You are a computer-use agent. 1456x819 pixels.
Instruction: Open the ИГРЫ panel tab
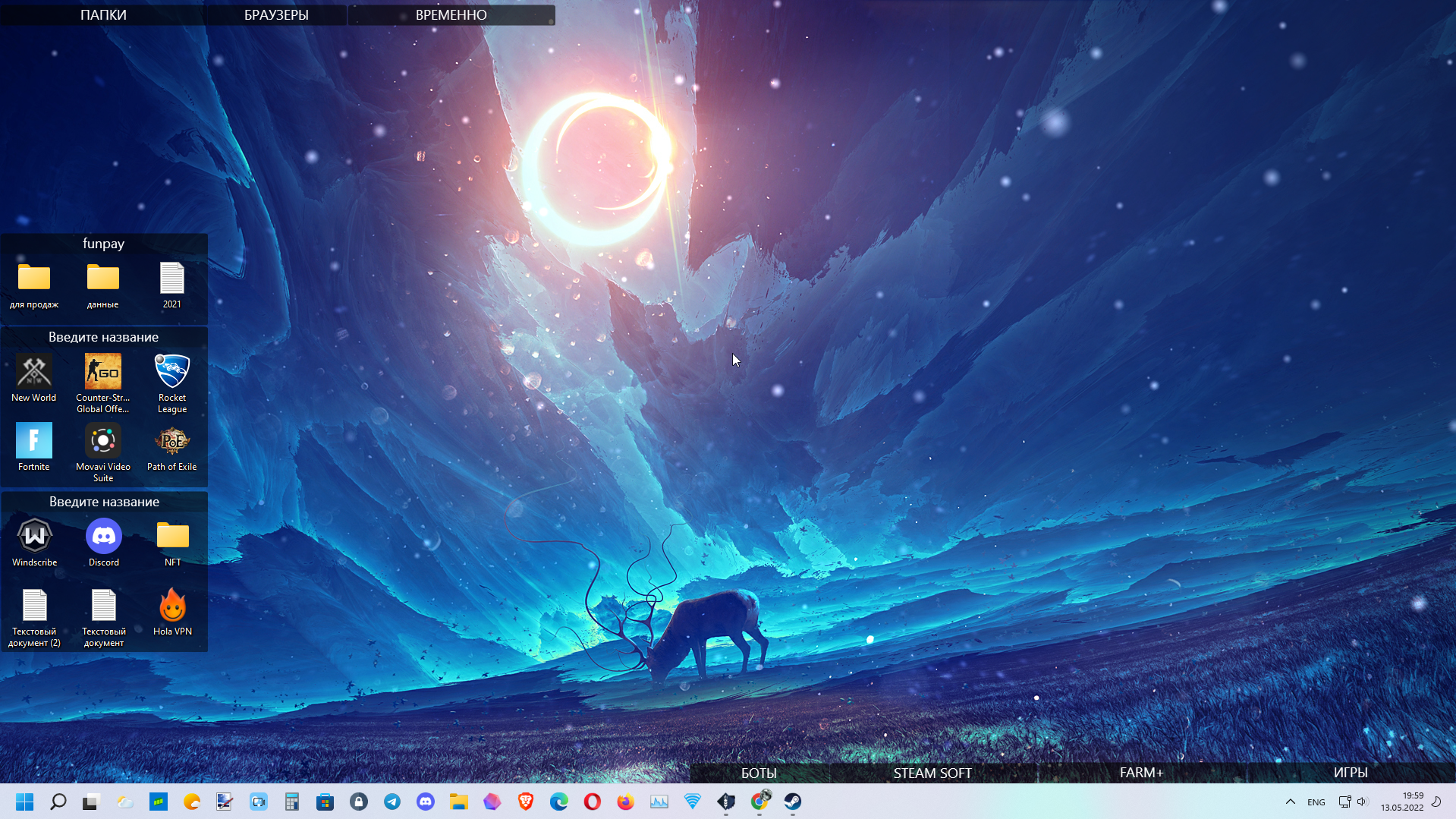pos(1351,773)
